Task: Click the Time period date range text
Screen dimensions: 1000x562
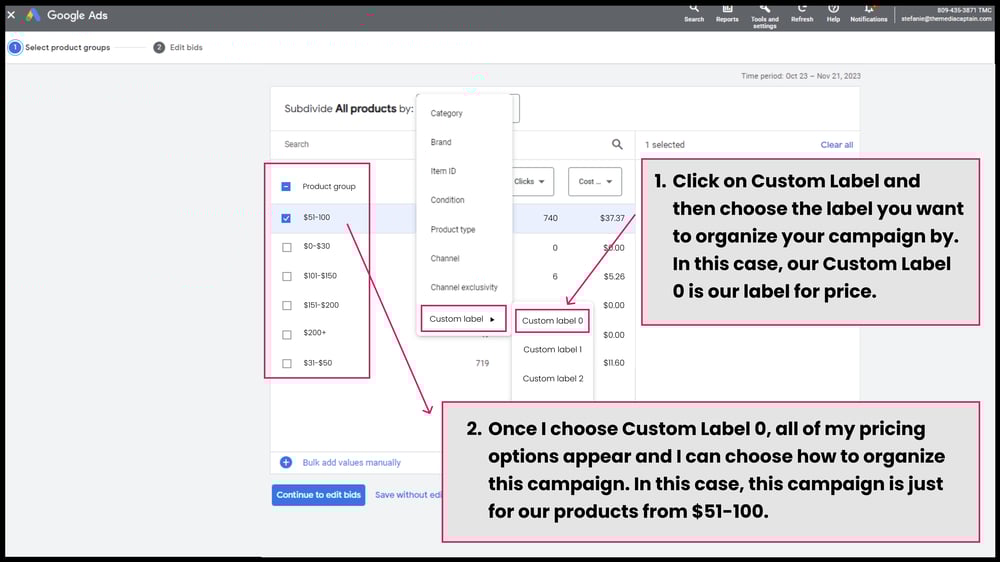Action: (x=800, y=76)
